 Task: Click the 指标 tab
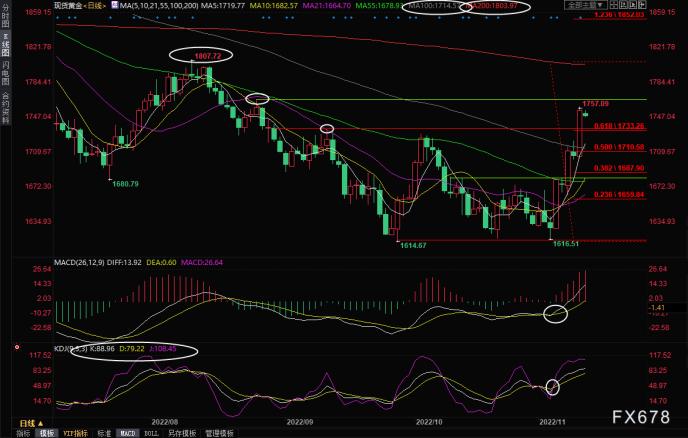click(23, 434)
